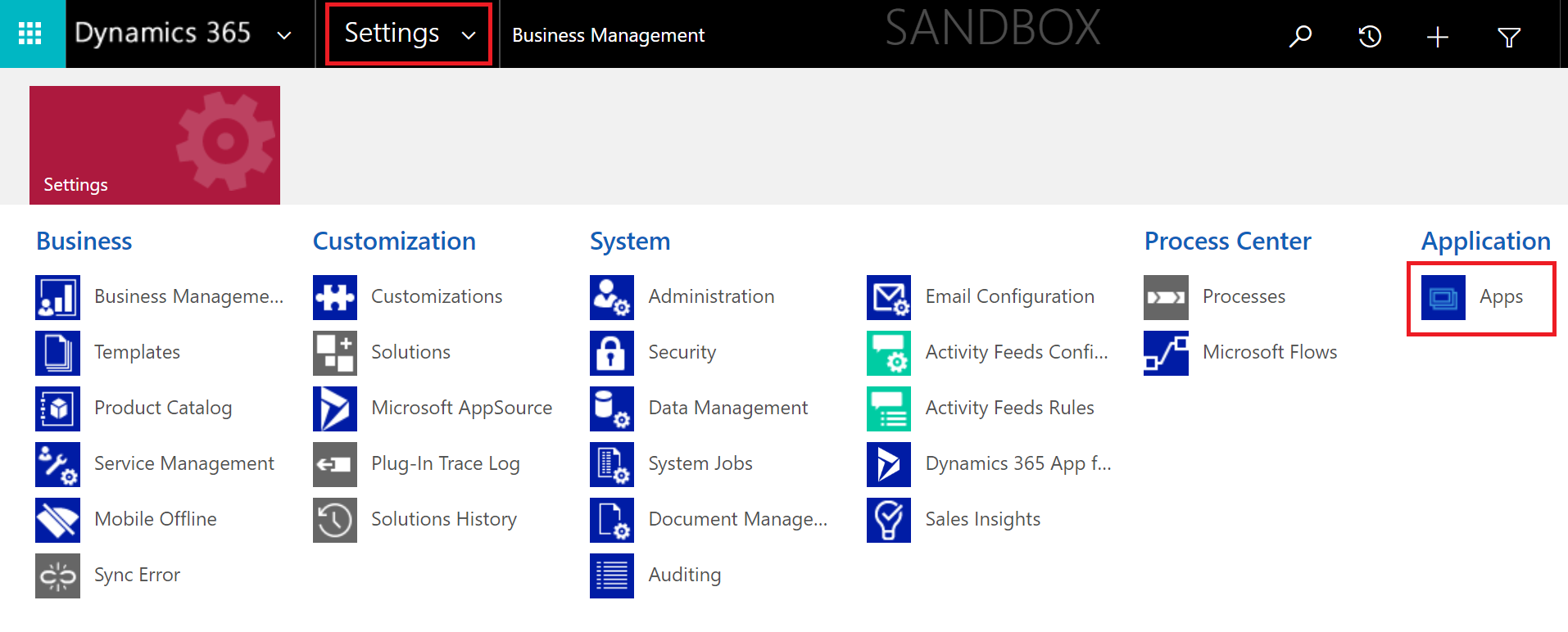The width and height of the screenshot is (1568, 632).
Task: Click the Data Management icon
Action: [x=612, y=409]
